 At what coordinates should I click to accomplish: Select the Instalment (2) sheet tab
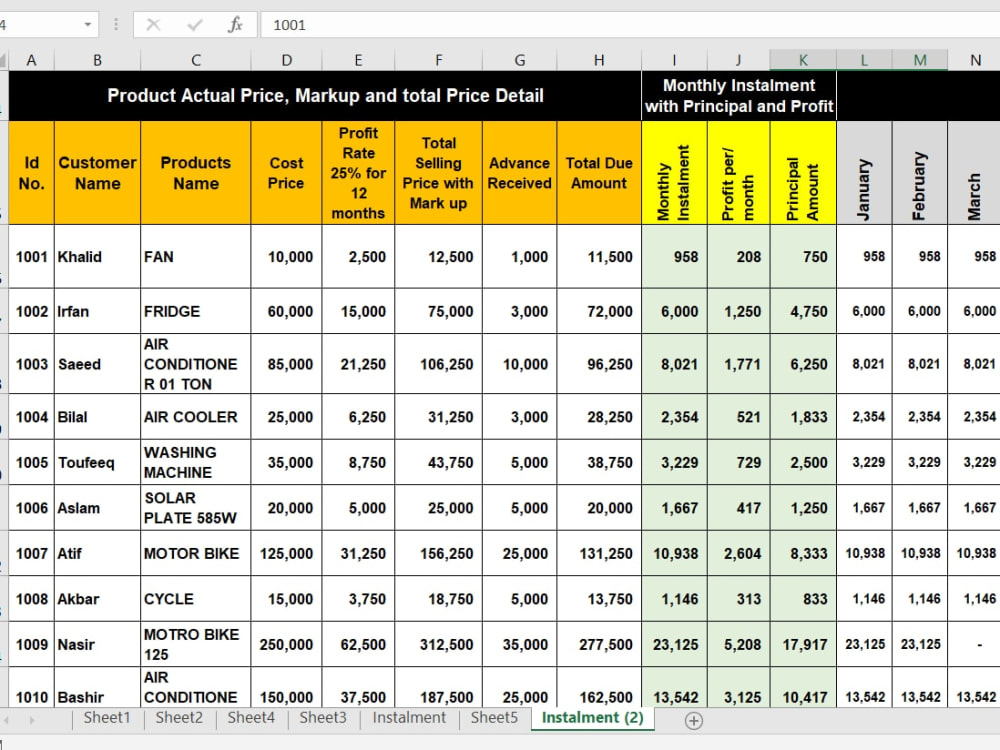point(592,717)
